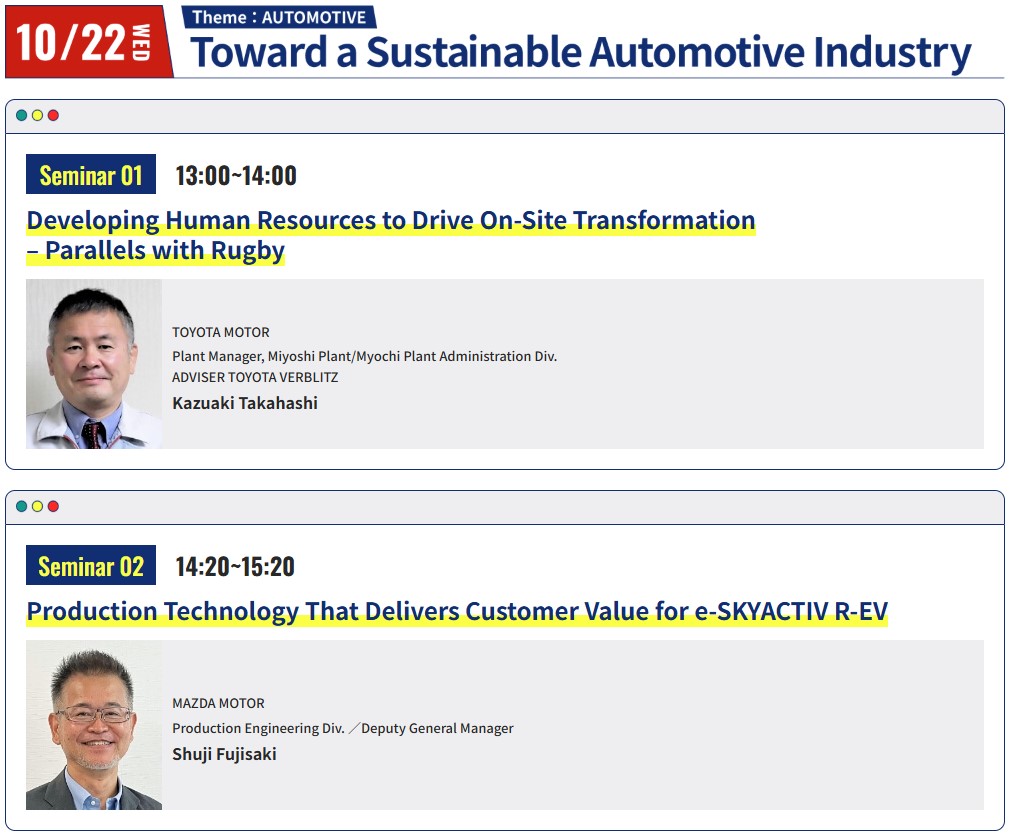The height and width of the screenshot is (836, 1012).
Task: Select the speaker name Kazuaki Takahashi
Action: pyautogui.click(x=245, y=403)
